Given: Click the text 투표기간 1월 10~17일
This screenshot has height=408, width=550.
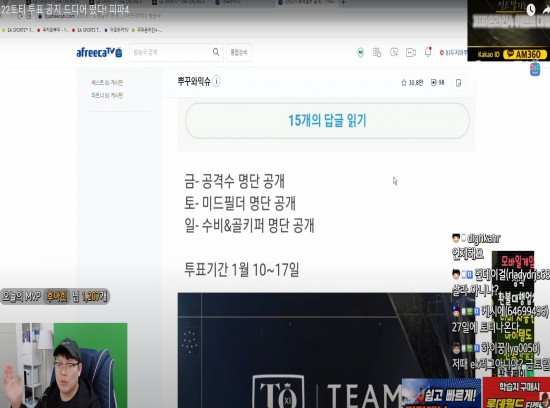Looking at the screenshot, I should [x=242, y=270].
